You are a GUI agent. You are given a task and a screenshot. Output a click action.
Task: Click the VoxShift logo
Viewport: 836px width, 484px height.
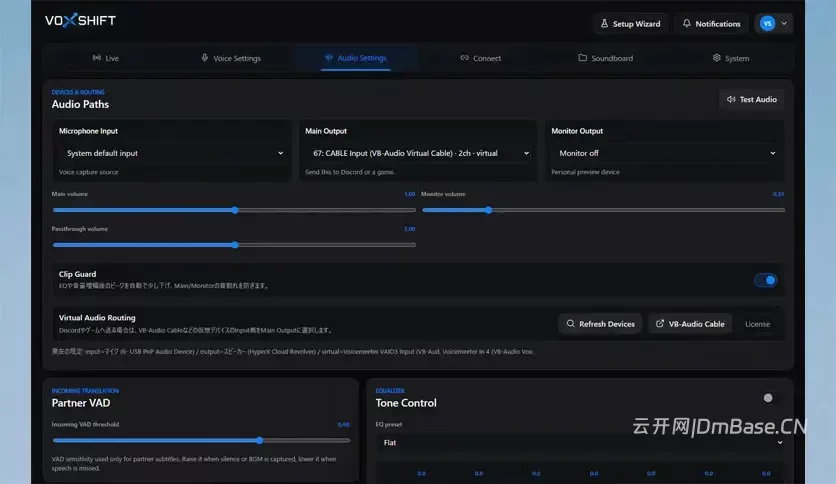(x=80, y=20)
